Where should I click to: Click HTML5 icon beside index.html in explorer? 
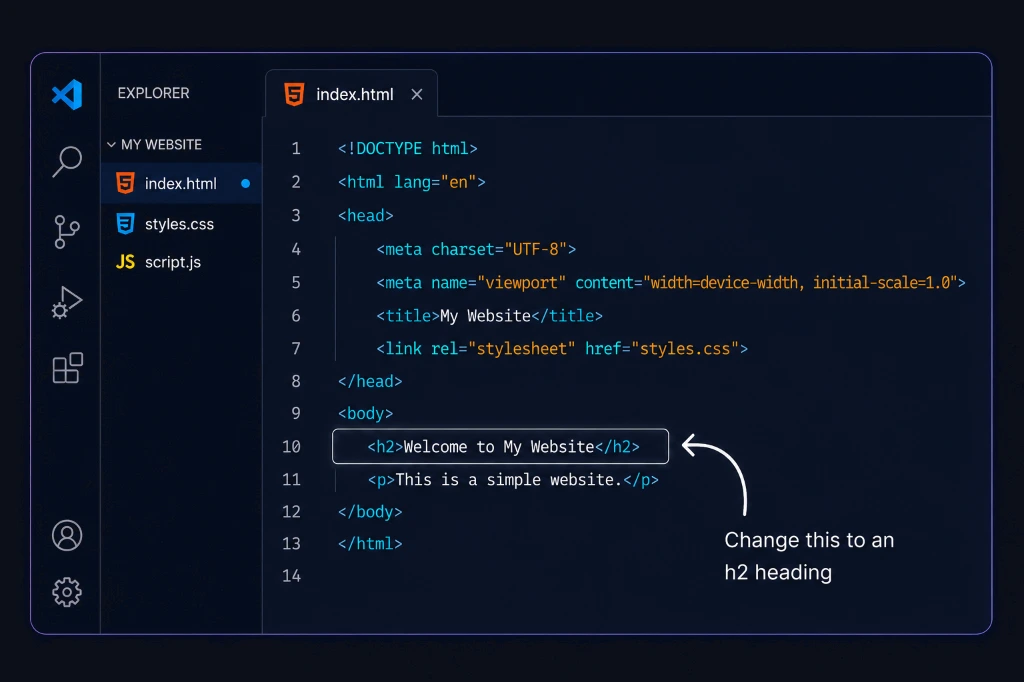[125, 184]
